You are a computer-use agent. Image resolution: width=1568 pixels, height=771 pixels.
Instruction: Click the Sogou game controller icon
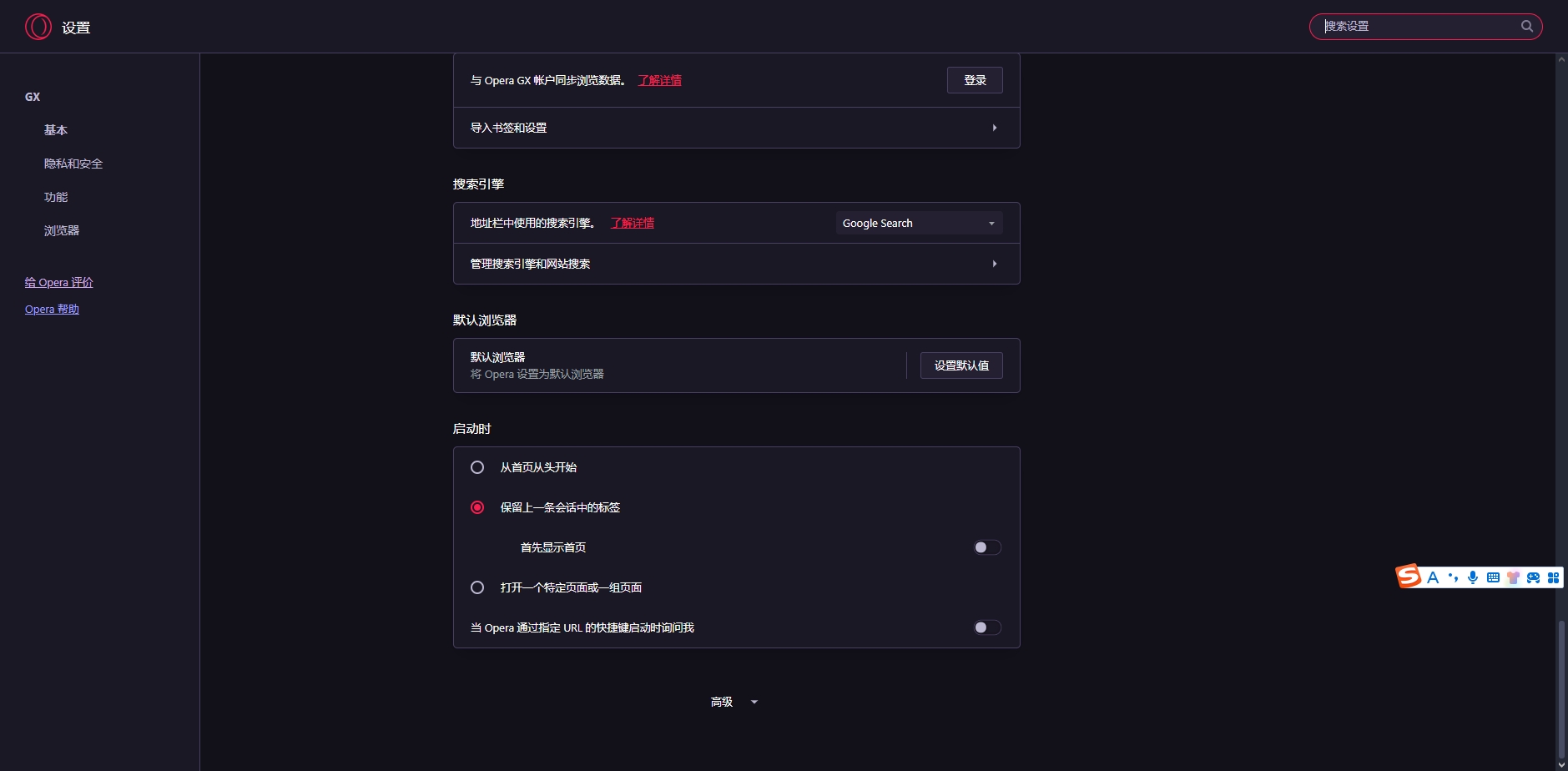pos(1533,577)
